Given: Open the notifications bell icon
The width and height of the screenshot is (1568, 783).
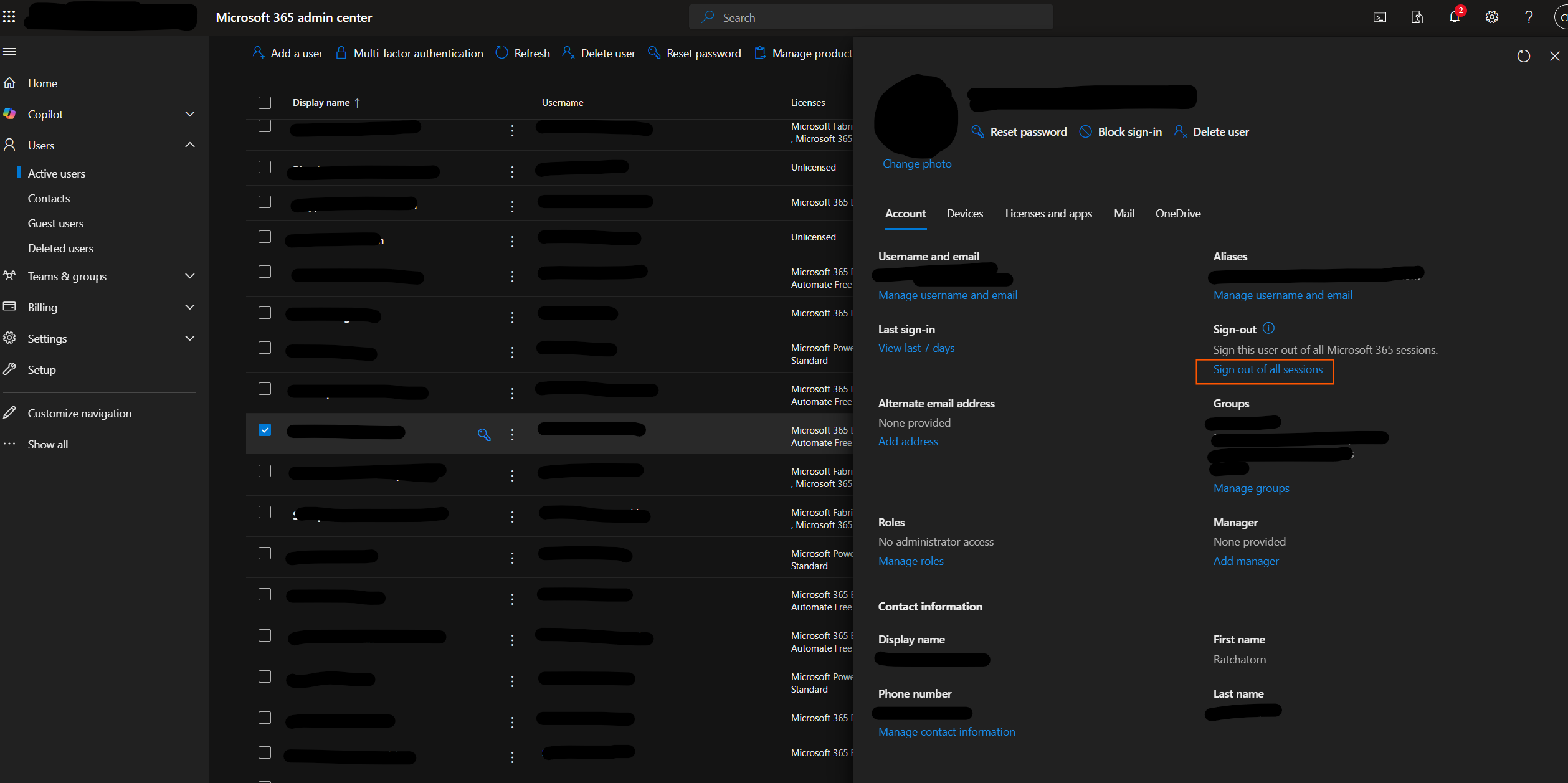Looking at the screenshot, I should point(1455,17).
